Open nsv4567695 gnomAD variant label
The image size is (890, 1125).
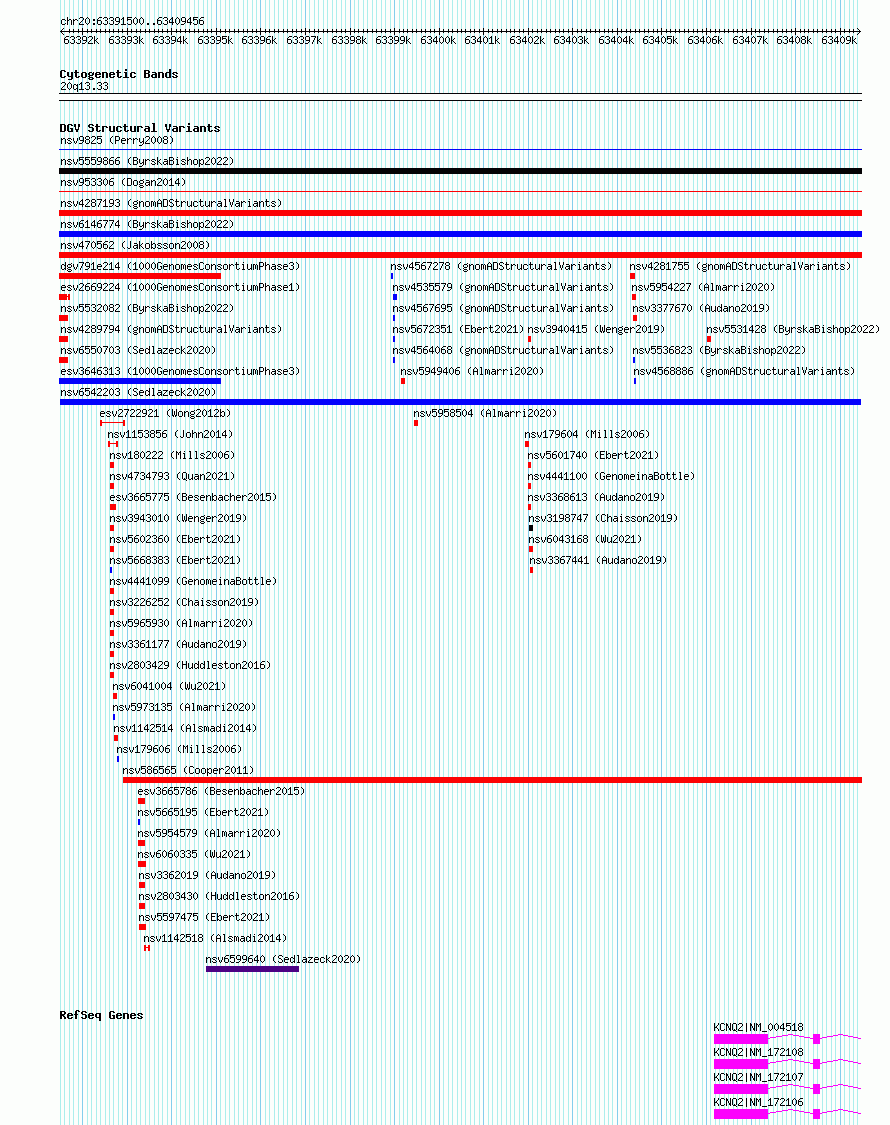503,308
